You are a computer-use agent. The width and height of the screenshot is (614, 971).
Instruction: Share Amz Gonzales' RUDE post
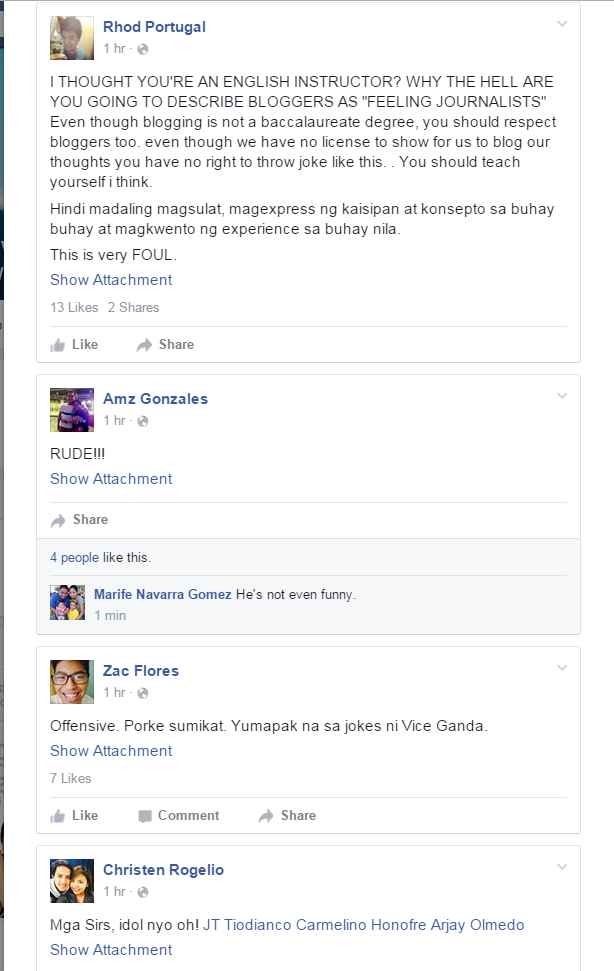point(79,520)
